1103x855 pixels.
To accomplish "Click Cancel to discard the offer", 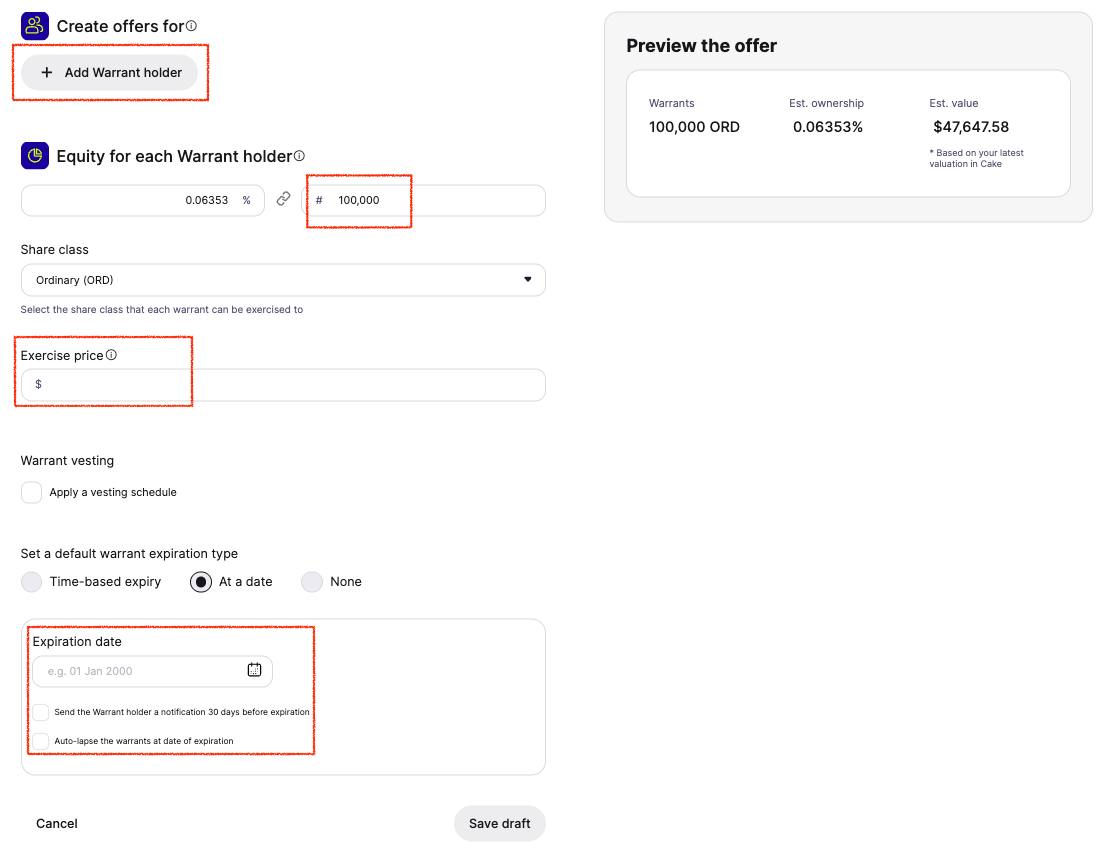I will pyautogui.click(x=57, y=823).
